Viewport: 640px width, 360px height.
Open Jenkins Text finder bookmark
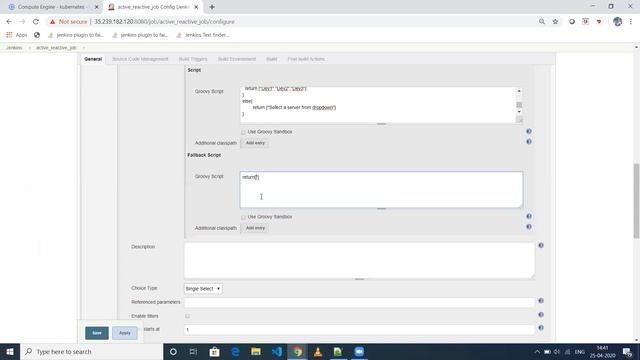point(203,35)
